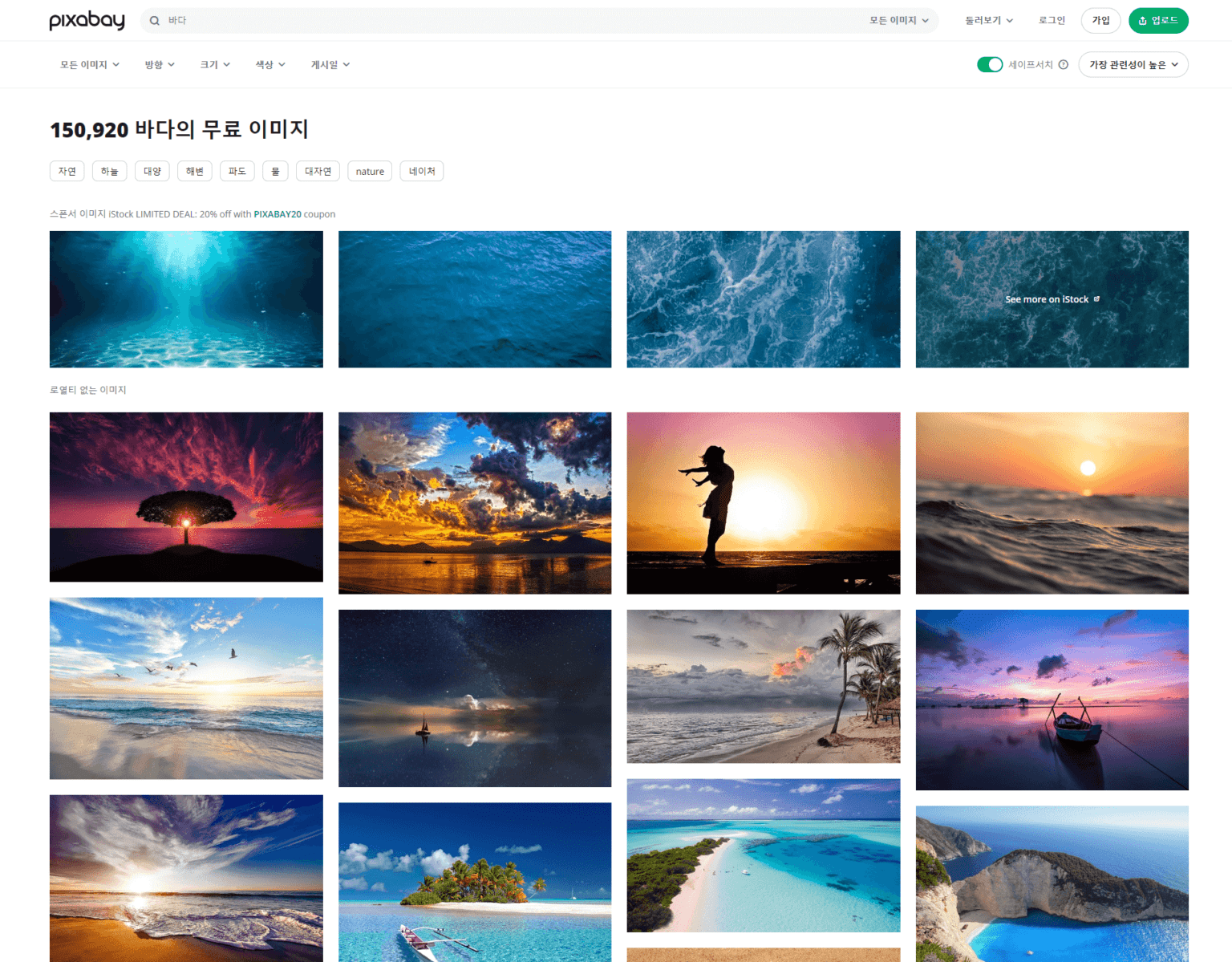This screenshot has width=1232, height=962.
Task: Select the nature tag chip
Action: click(370, 171)
